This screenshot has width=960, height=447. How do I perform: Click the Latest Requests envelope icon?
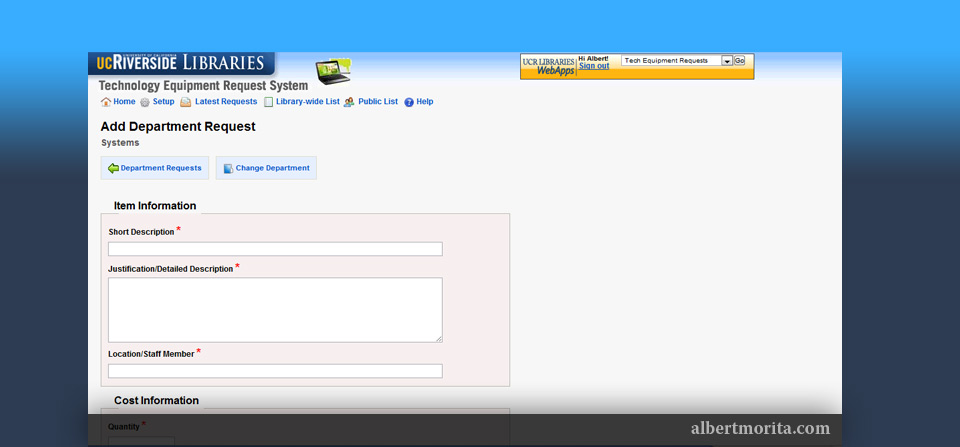pos(186,102)
